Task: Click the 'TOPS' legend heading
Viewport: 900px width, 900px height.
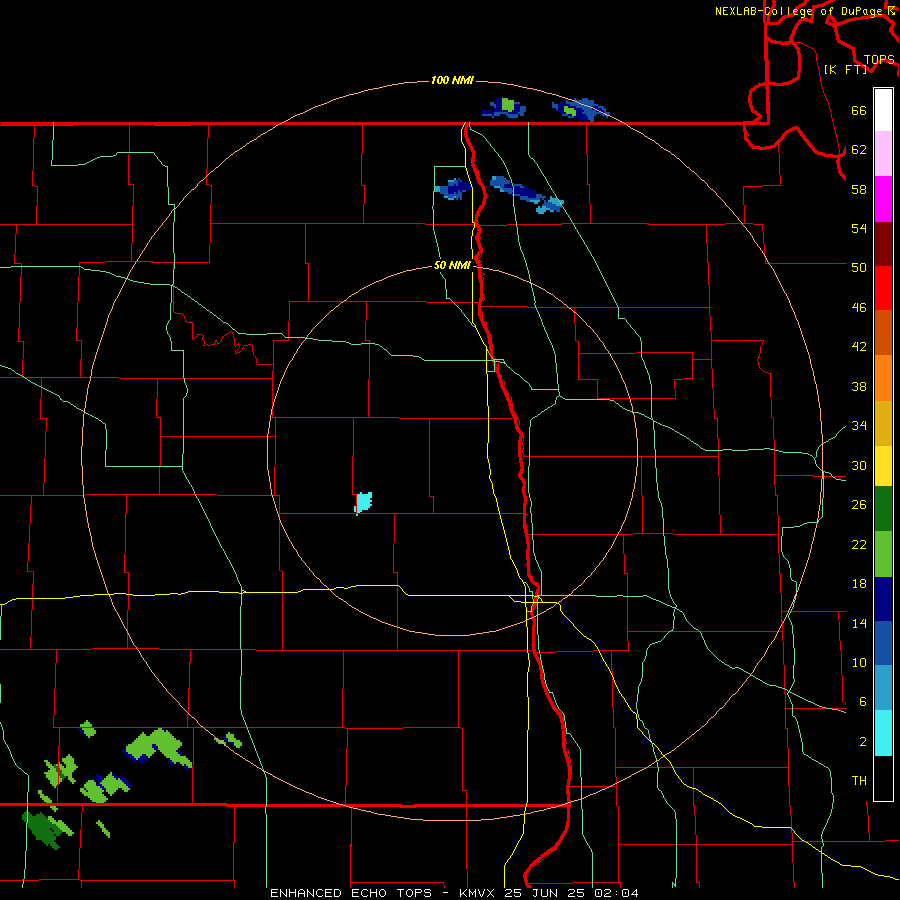Action: pyautogui.click(x=879, y=60)
